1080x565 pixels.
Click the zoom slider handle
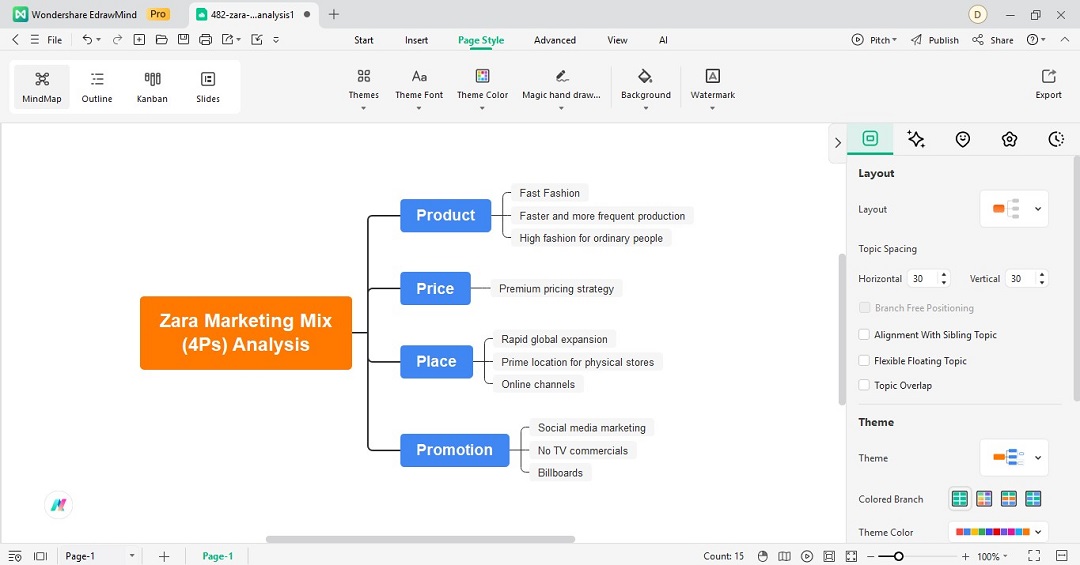coord(898,556)
